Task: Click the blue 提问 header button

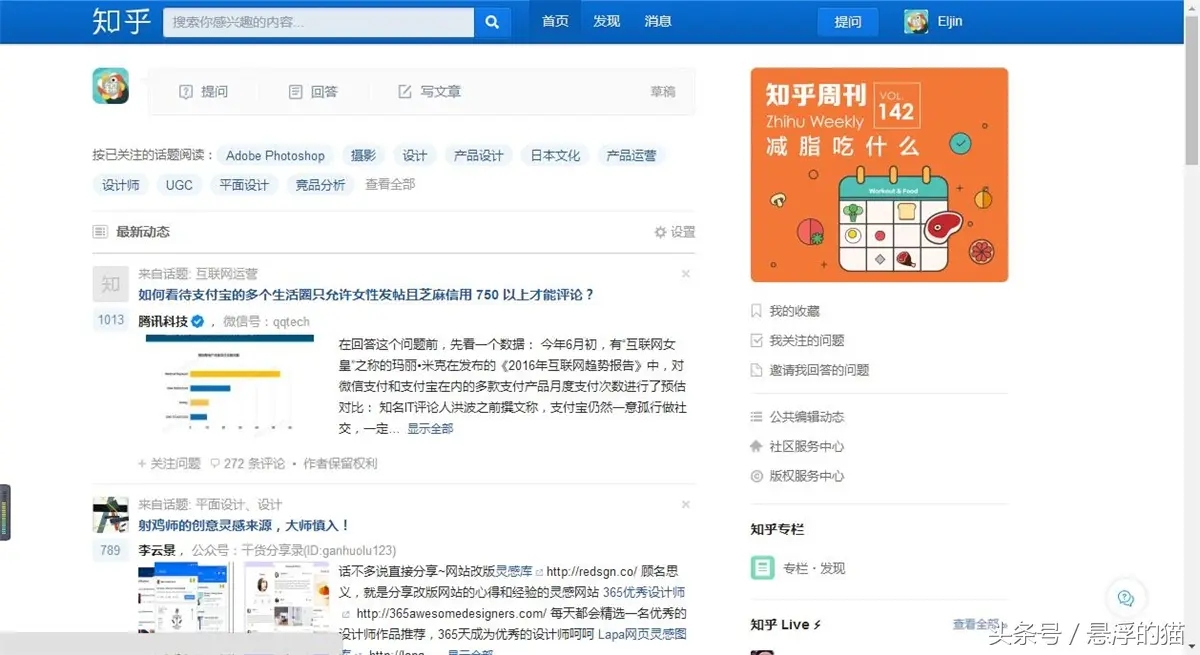Action: 848,22
